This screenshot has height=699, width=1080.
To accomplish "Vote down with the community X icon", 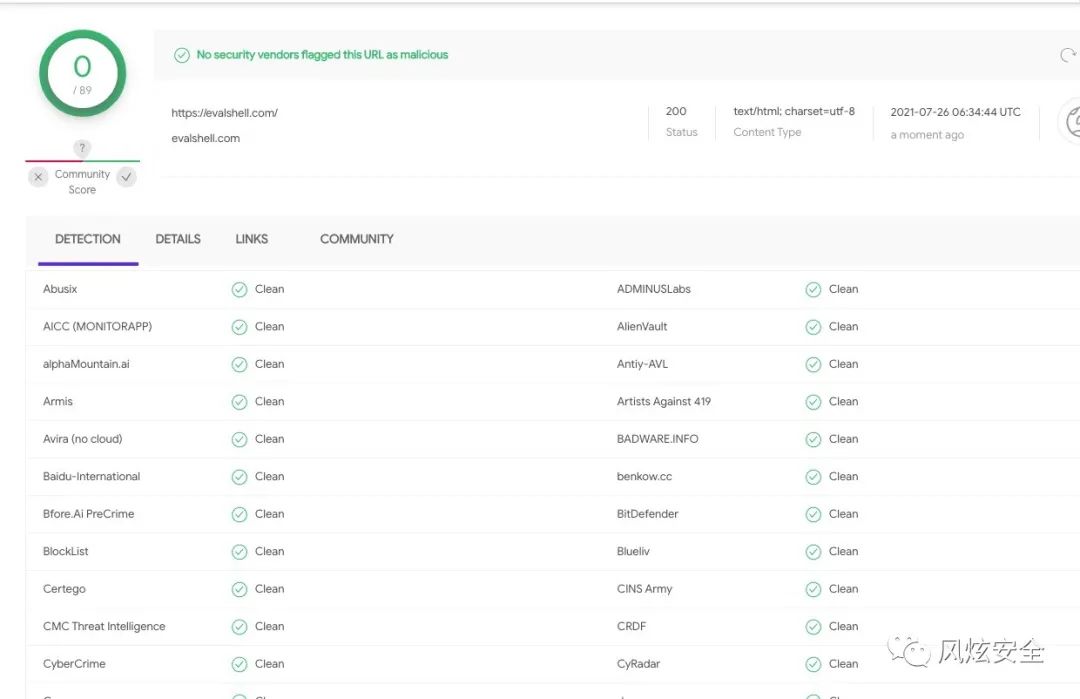I will point(39,177).
